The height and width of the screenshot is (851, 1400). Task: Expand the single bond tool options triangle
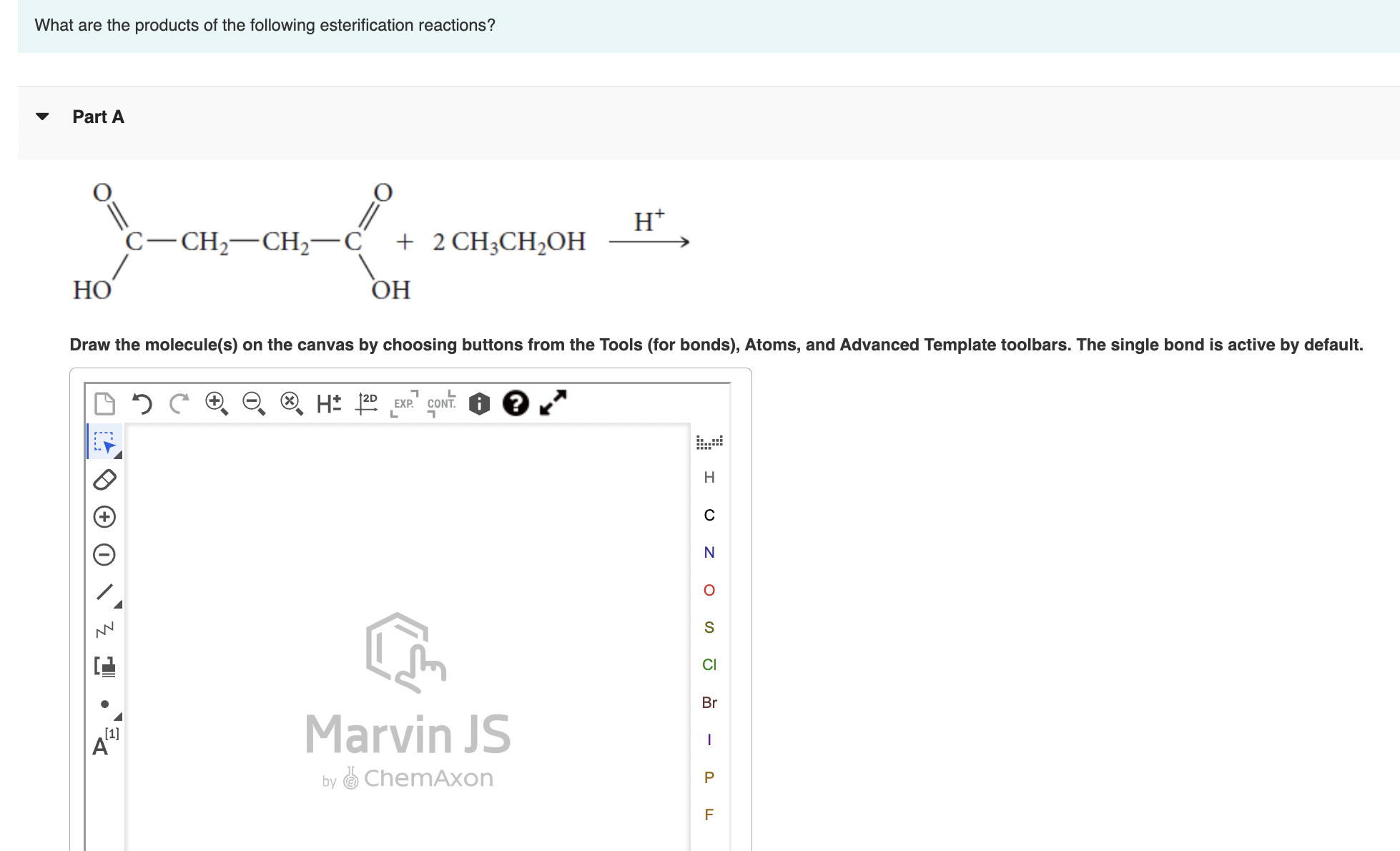click(118, 604)
